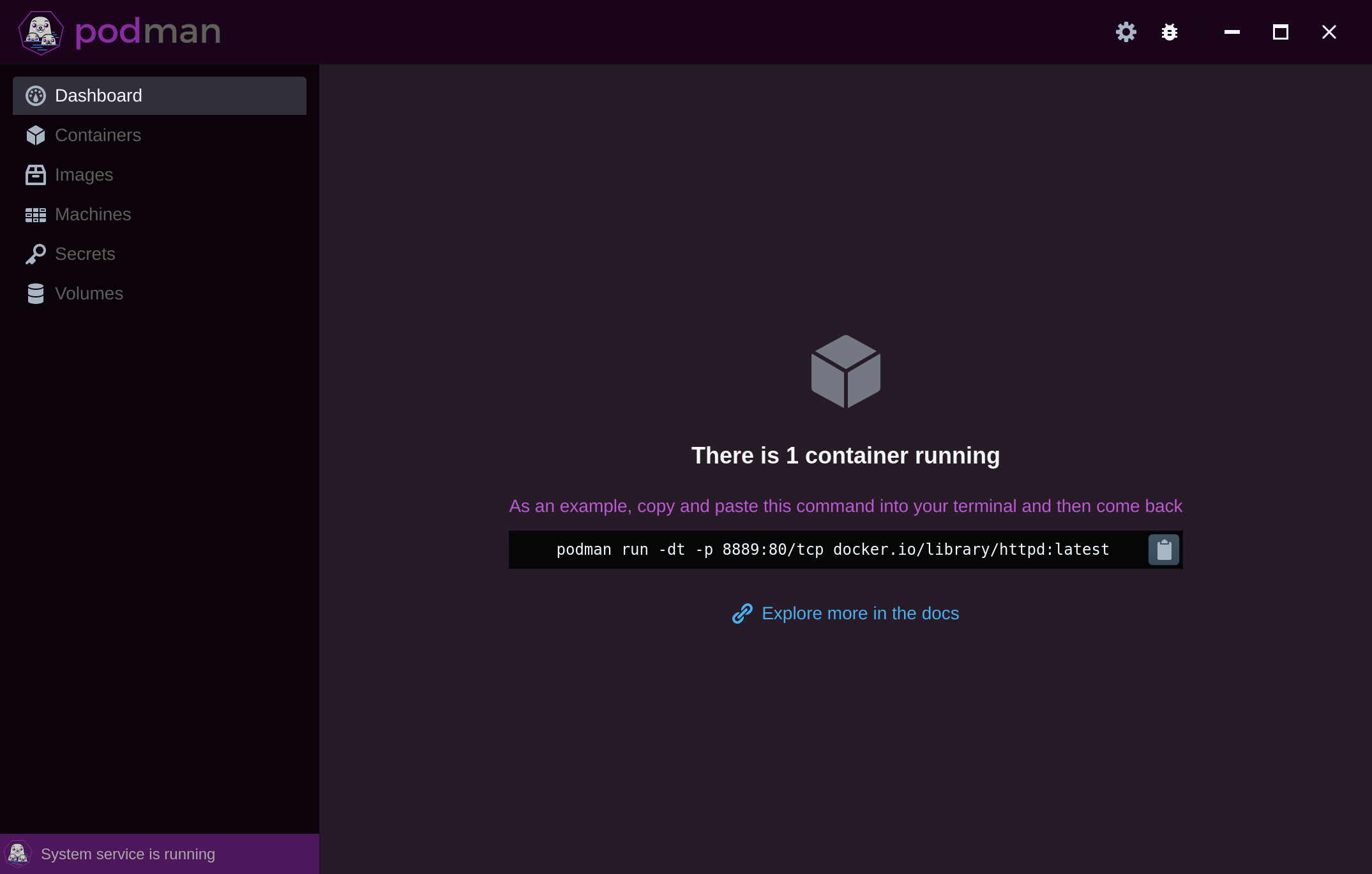Click the Containers cube icon in the sidebar

tap(36, 135)
